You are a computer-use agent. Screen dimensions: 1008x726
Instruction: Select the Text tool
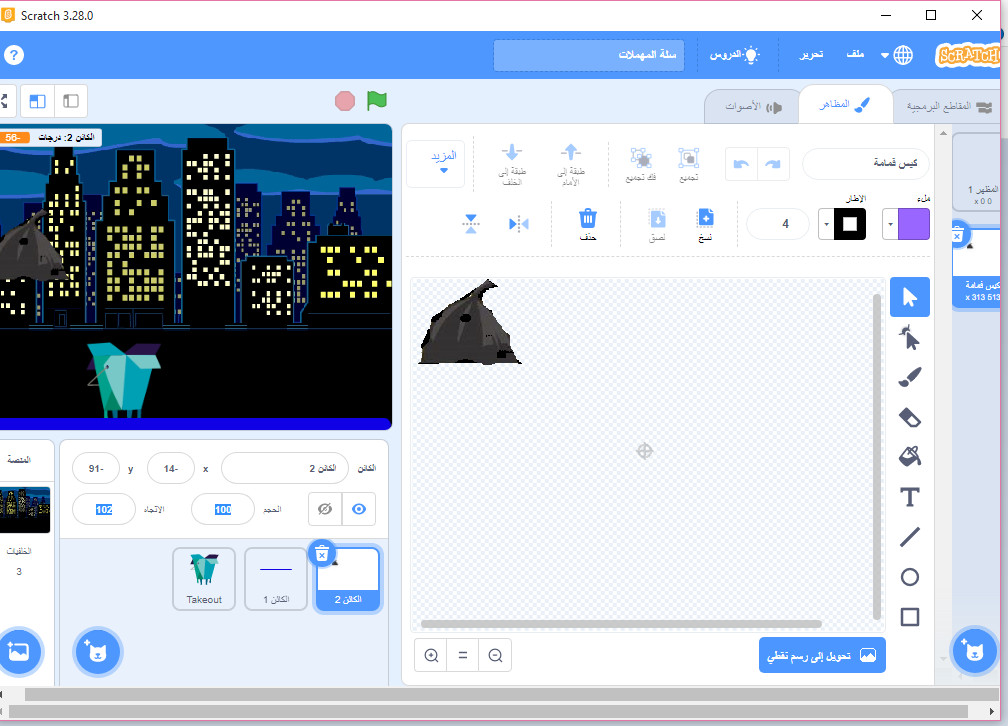pyautogui.click(x=909, y=497)
